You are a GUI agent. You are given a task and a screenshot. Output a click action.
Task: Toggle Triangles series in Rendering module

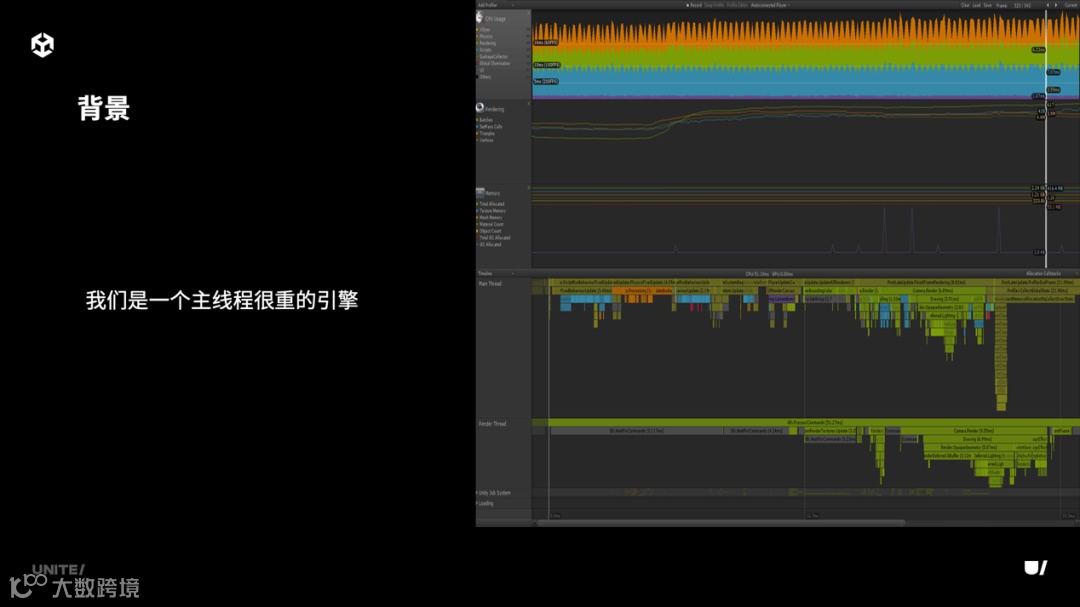(x=486, y=134)
